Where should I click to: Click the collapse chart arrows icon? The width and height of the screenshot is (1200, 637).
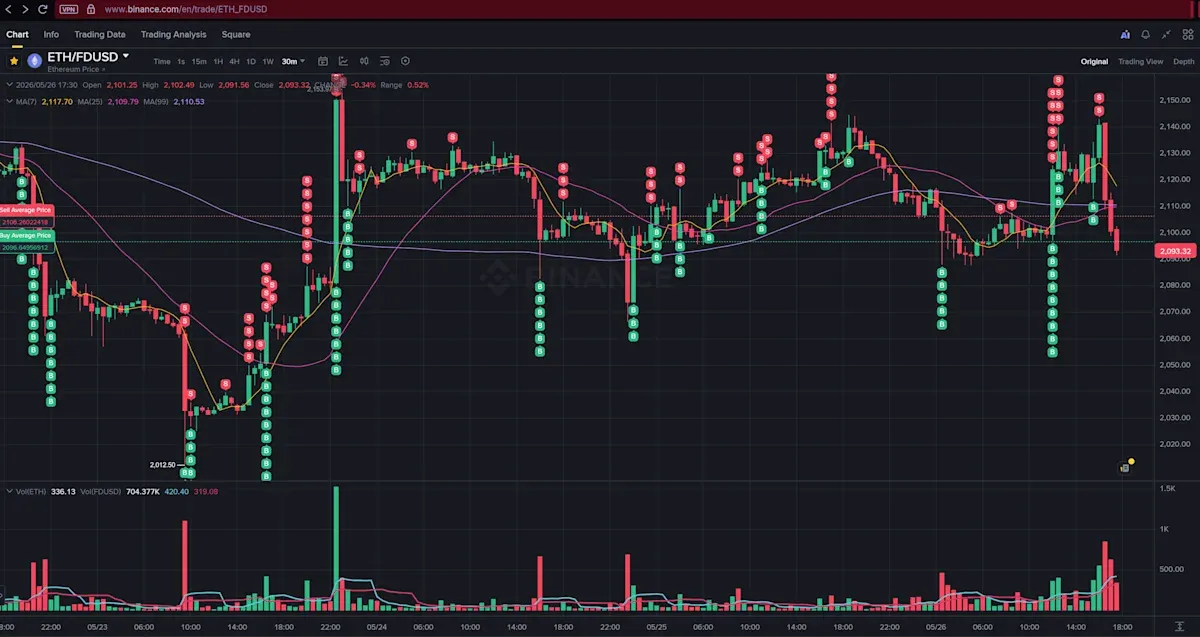[1166, 34]
